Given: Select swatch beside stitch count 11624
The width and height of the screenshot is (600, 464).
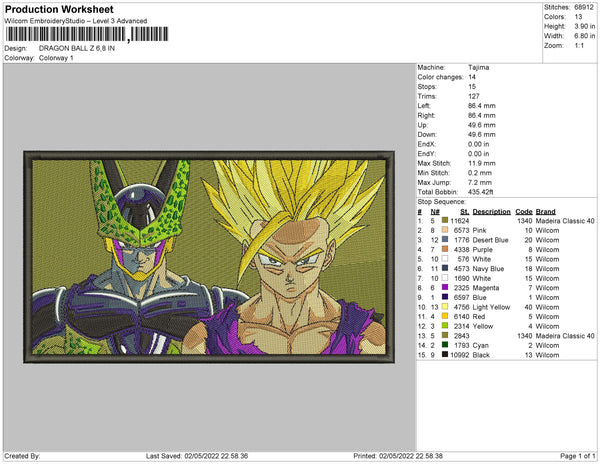Looking at the screenshot, I should [445, 220].
